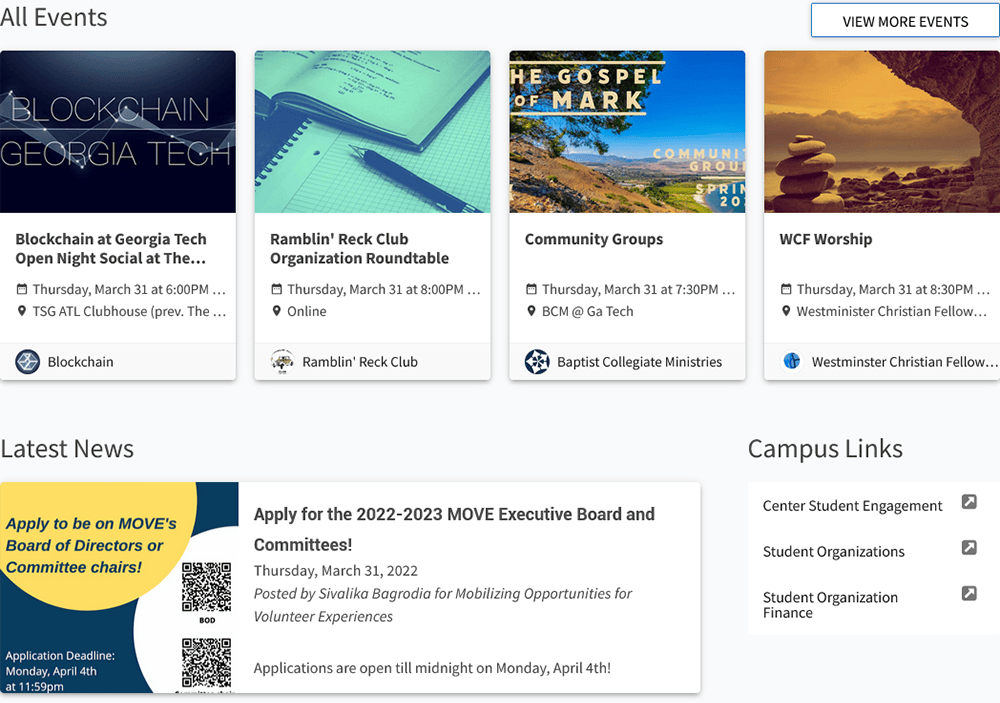
Task: Open the Community Groups event title
Action: pos(594,239)
